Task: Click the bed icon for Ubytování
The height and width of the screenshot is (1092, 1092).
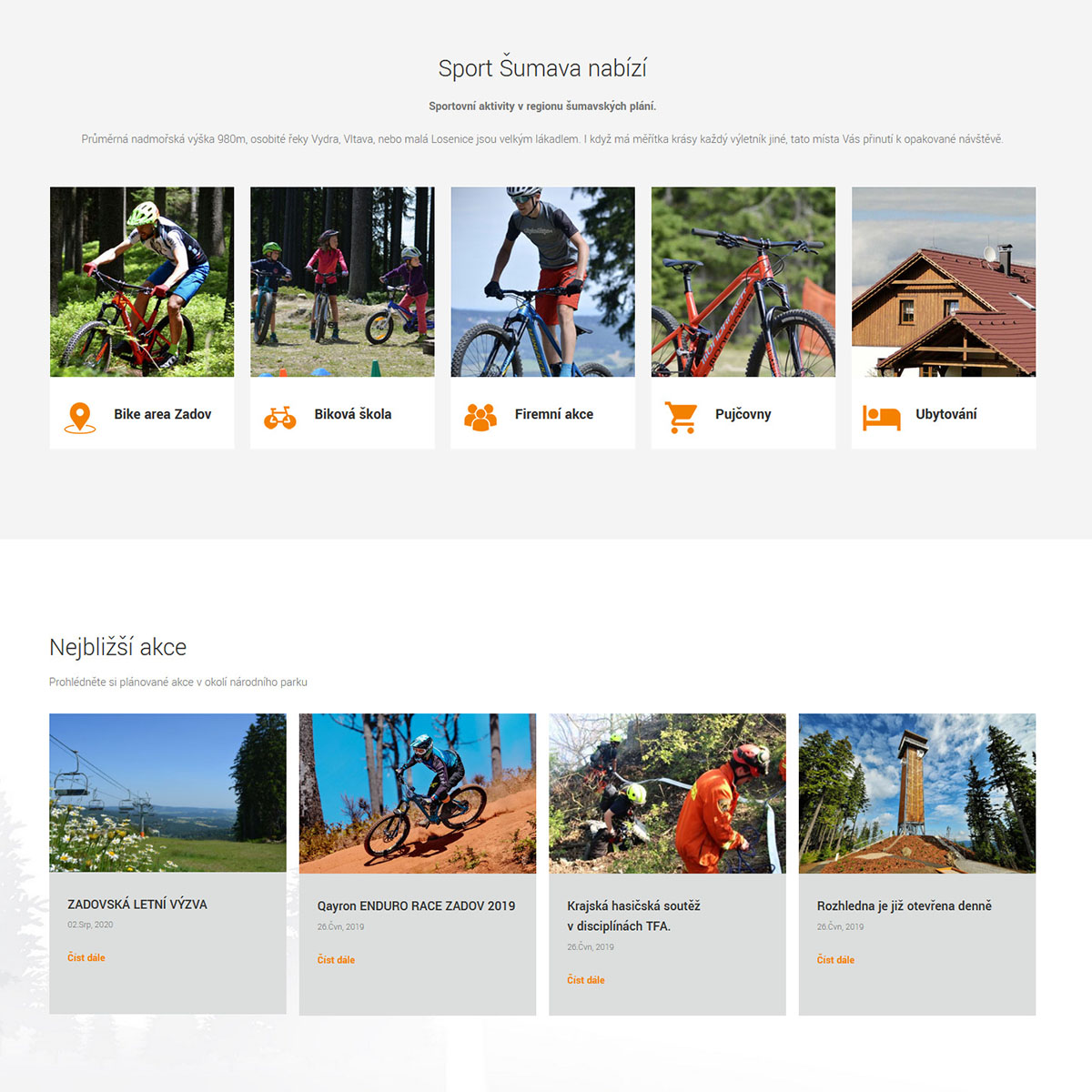Action: pyautogui.click(x=881, y=418)
